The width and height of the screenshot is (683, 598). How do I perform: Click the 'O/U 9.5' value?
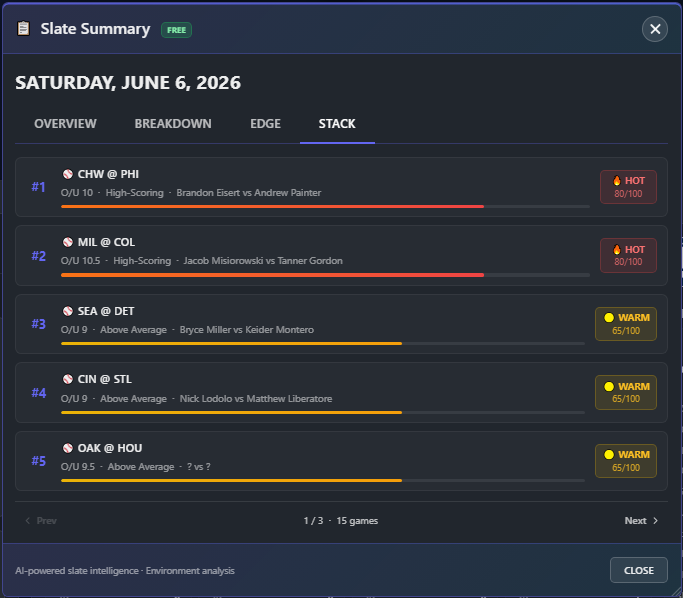[78, 466]
